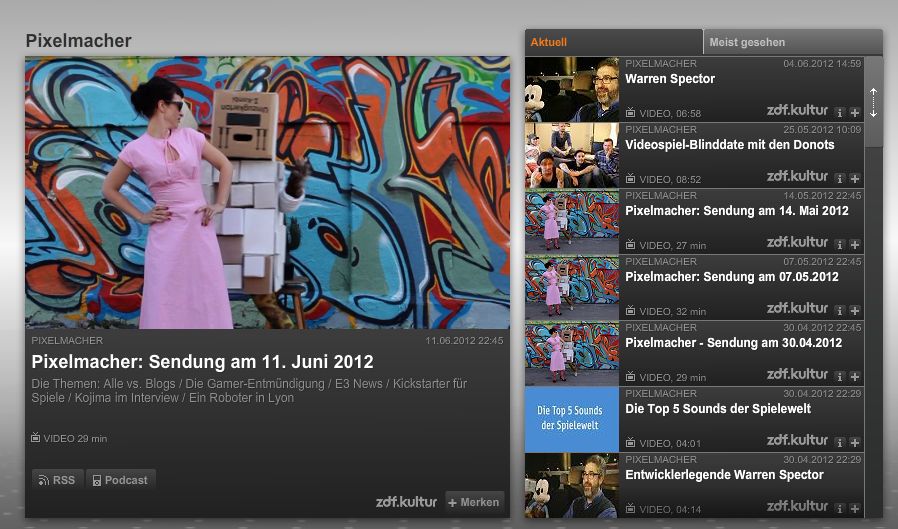This screenshot has width=898, height=529.
Task: Open info for Videospiel-Blinddate mit den Donots
Action: click(x=840, y=178)
